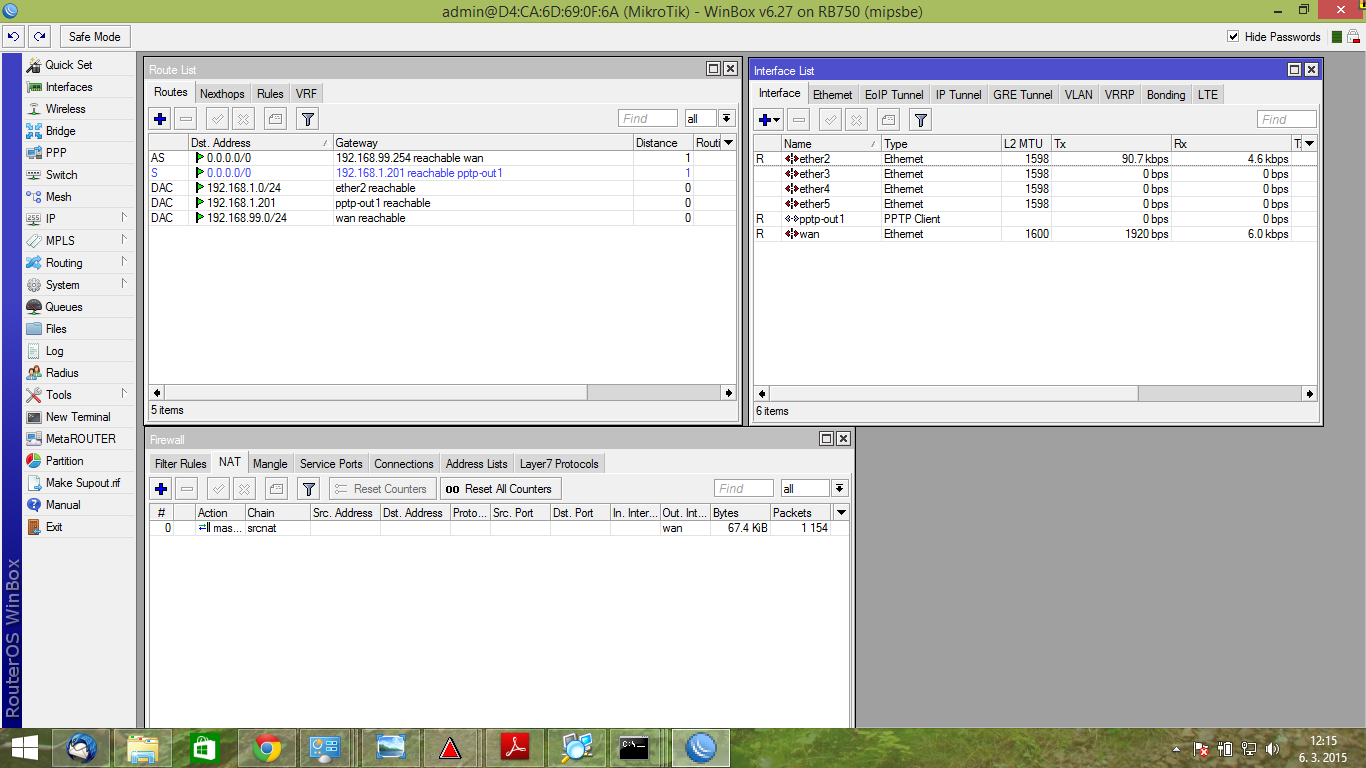Open the filter funnel in Route List
Viewport: 1366px width, 768px height.
(x=308, y=119)
